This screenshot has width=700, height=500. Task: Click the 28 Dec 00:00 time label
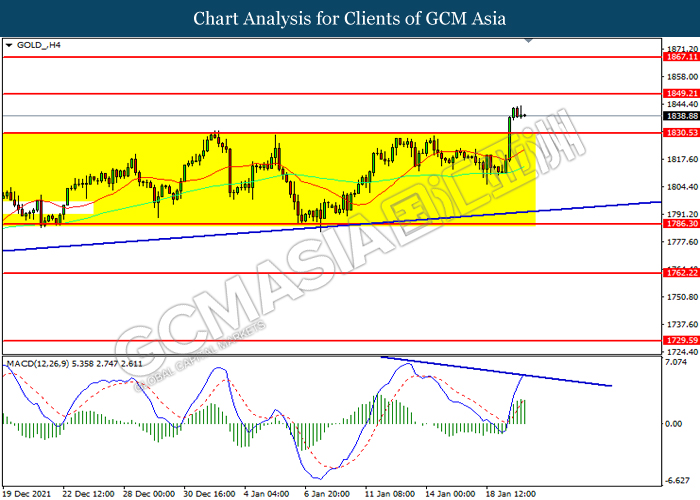149,494
